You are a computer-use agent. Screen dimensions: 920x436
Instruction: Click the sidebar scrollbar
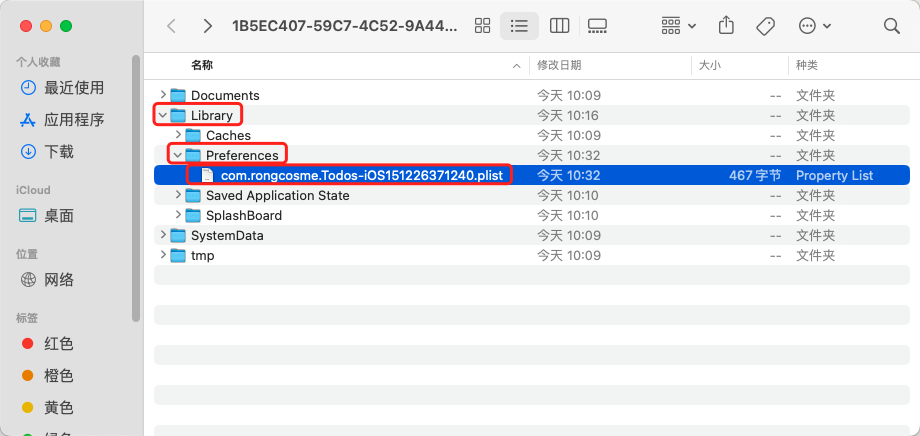pos(136,188)
